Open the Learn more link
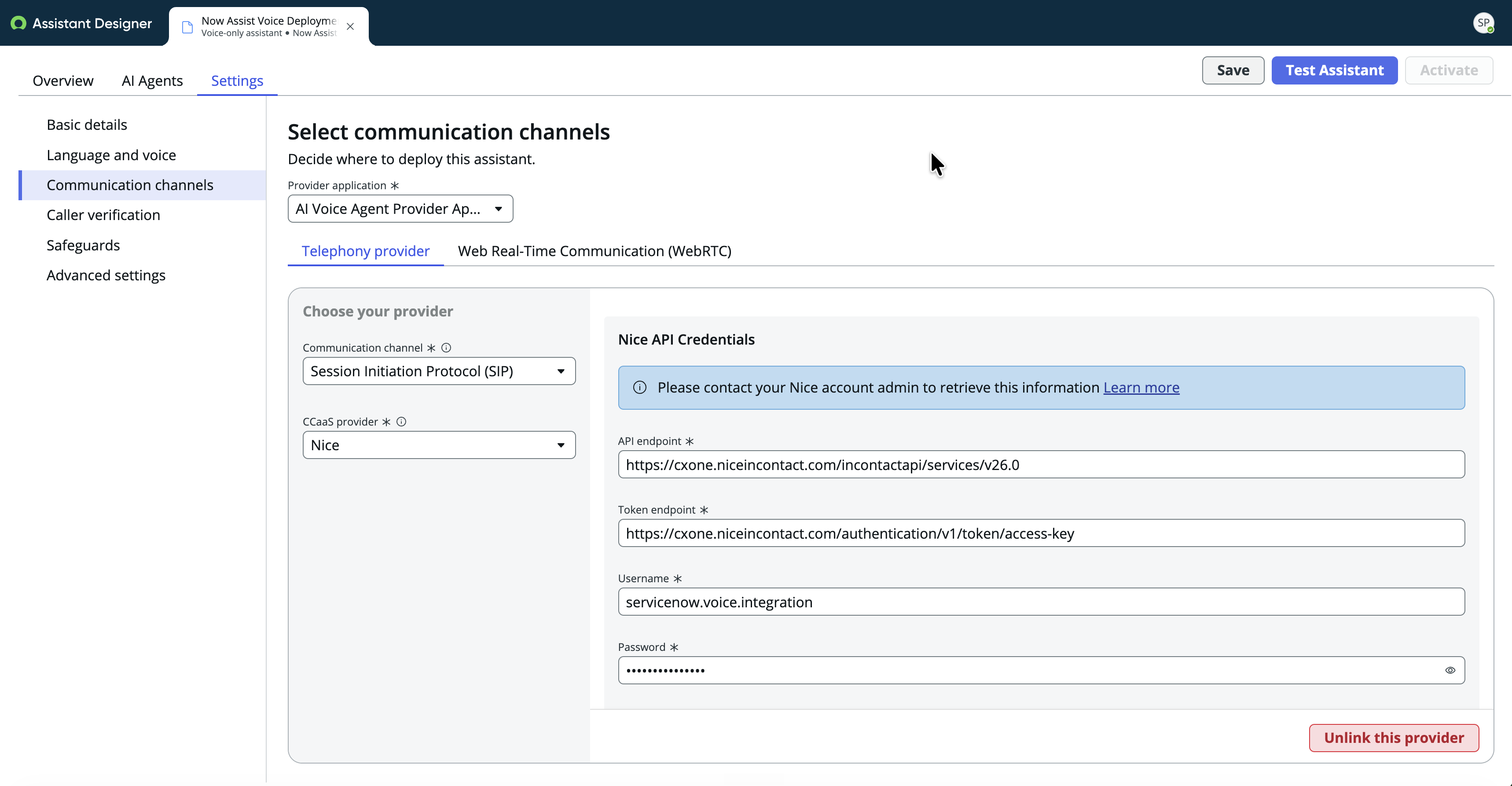1512x786 pixels. tap(1141, 387)
